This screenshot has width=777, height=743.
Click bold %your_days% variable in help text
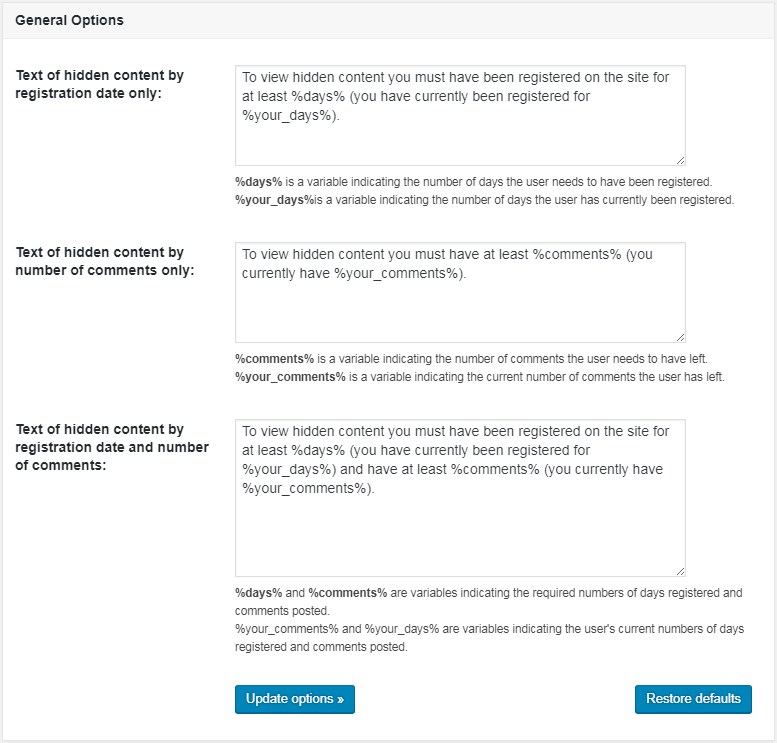click(275, 200)
